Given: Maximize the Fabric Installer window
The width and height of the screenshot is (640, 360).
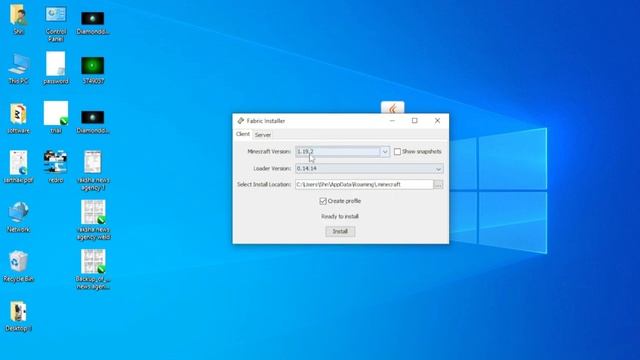Looking at the screenshot, I should (415, 121).
